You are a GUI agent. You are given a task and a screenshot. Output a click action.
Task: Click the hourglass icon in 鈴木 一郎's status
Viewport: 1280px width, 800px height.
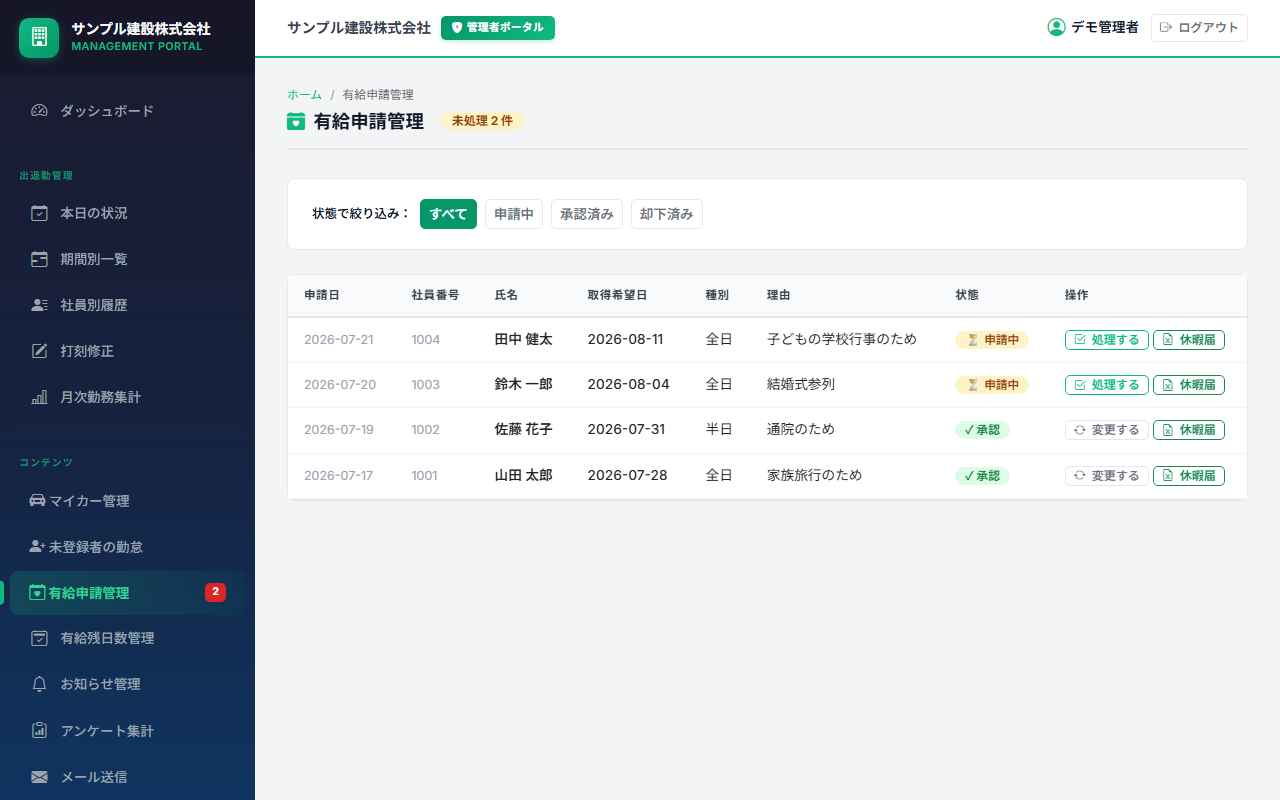[972, 385]
